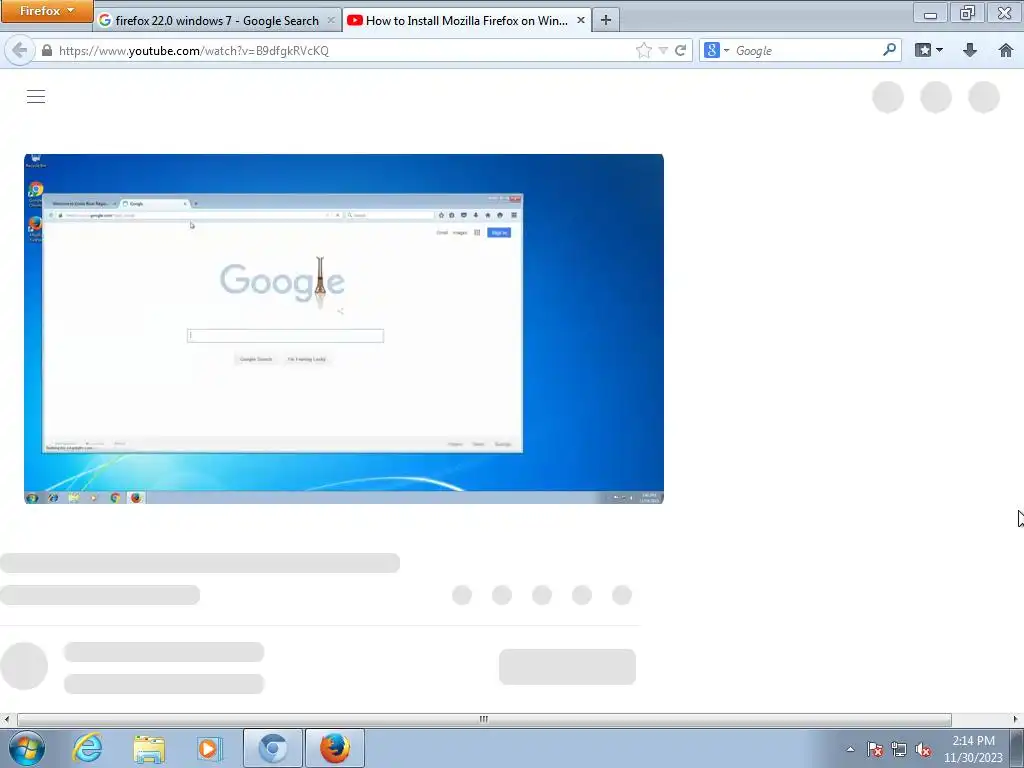Open the Windows Start menu orb
The width and height of the screenshot is (1024, 768).
tap(27, 748)
